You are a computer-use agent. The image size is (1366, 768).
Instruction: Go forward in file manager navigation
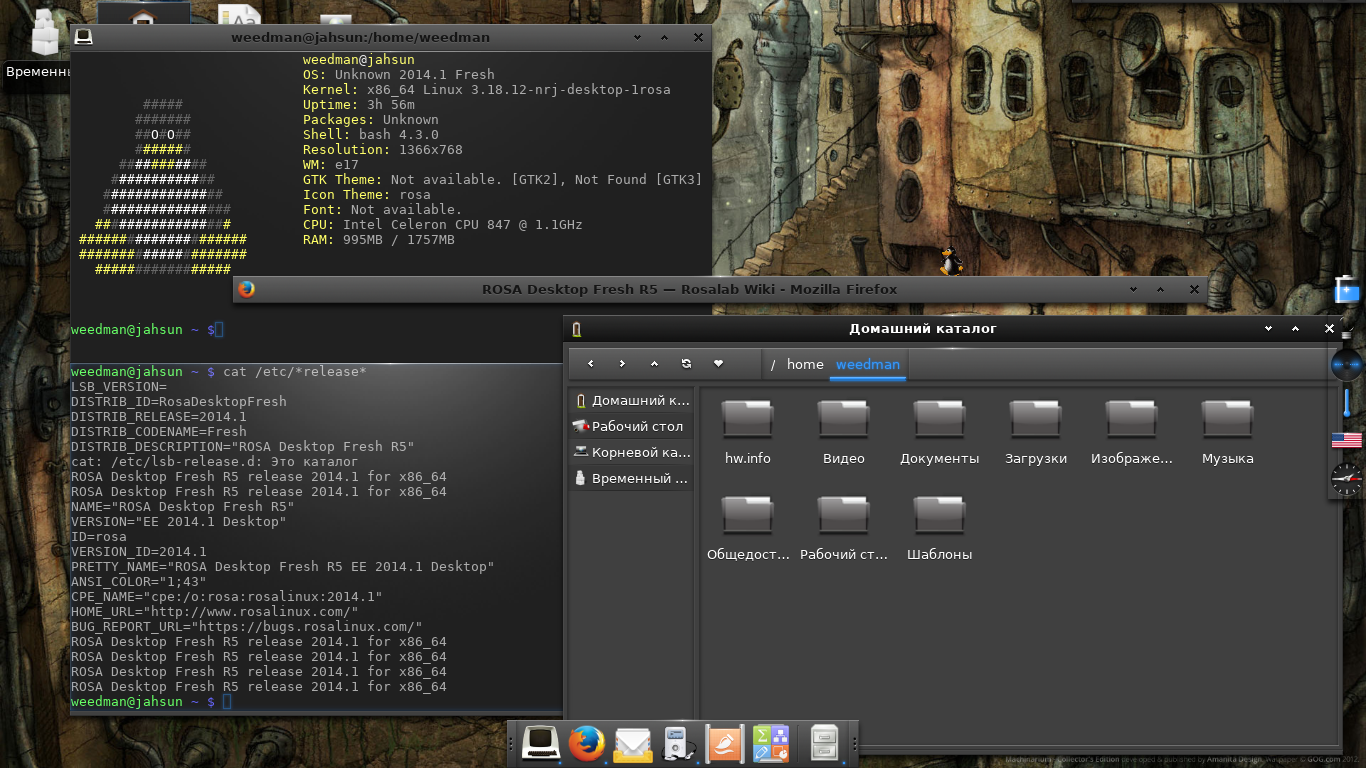[x=622, y=364]
